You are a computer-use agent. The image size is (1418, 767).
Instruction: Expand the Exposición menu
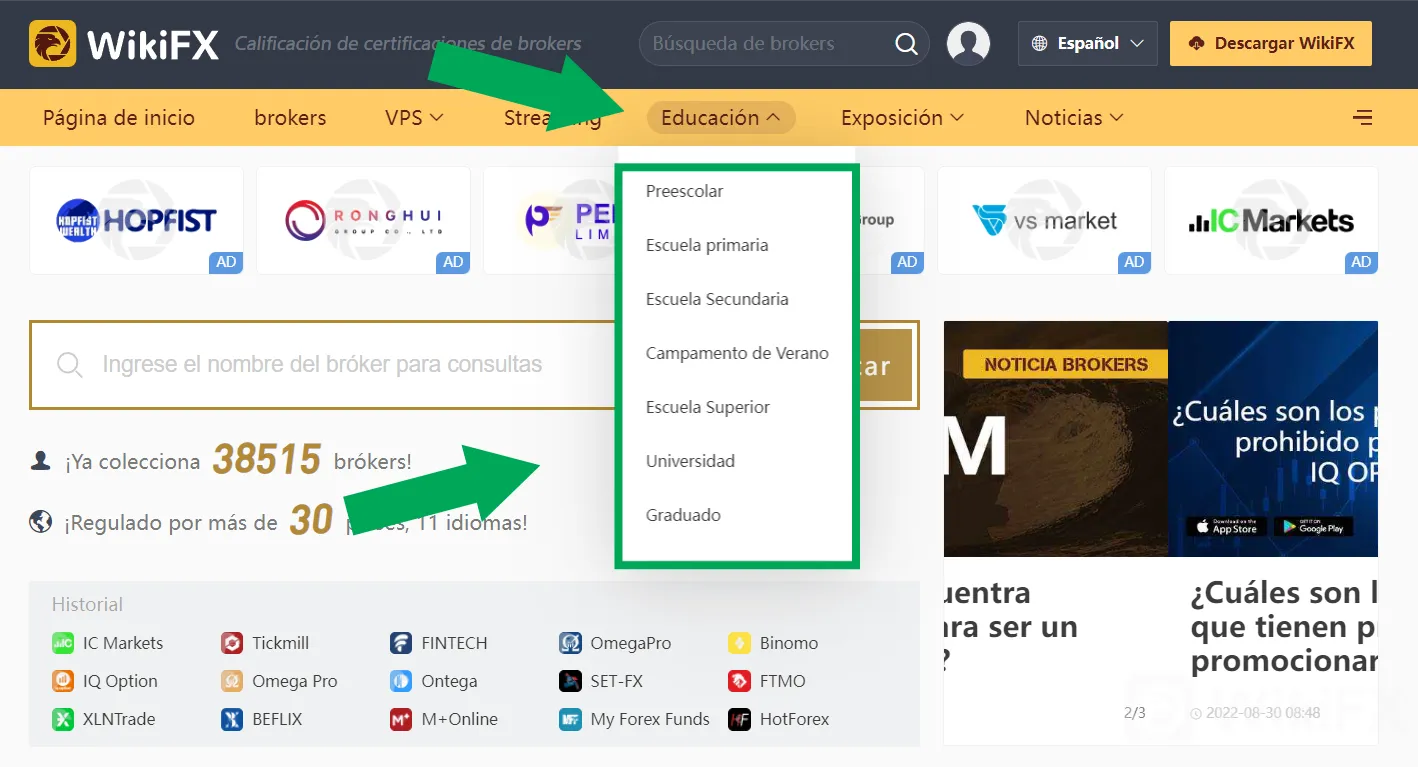[x=902, y=118]
